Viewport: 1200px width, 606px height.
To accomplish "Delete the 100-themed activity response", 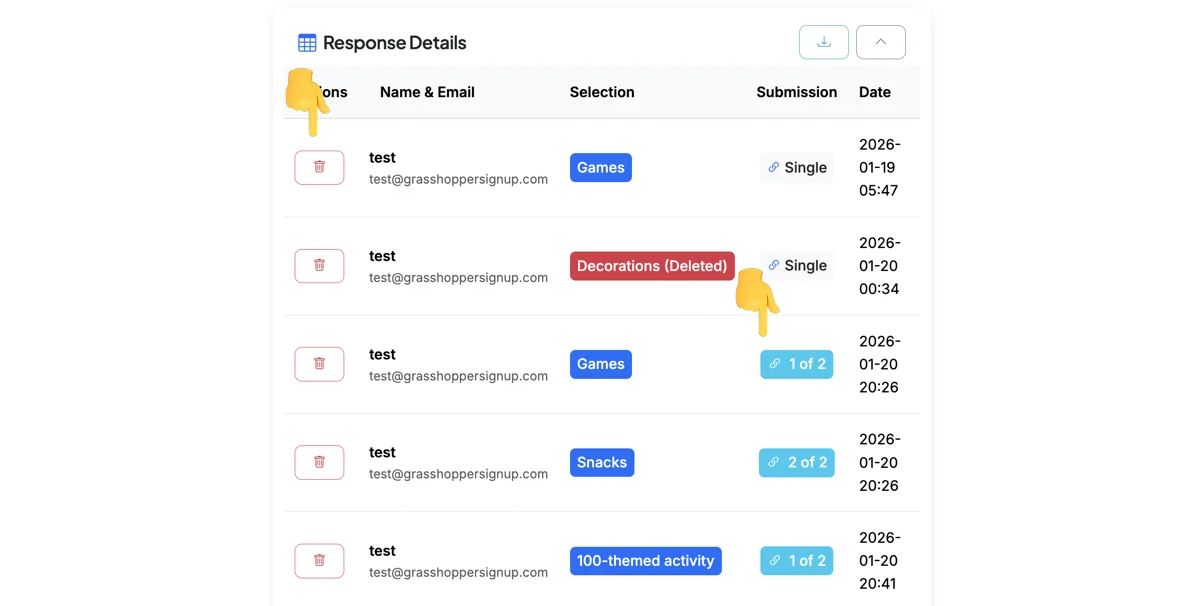I will coord(319,560).
